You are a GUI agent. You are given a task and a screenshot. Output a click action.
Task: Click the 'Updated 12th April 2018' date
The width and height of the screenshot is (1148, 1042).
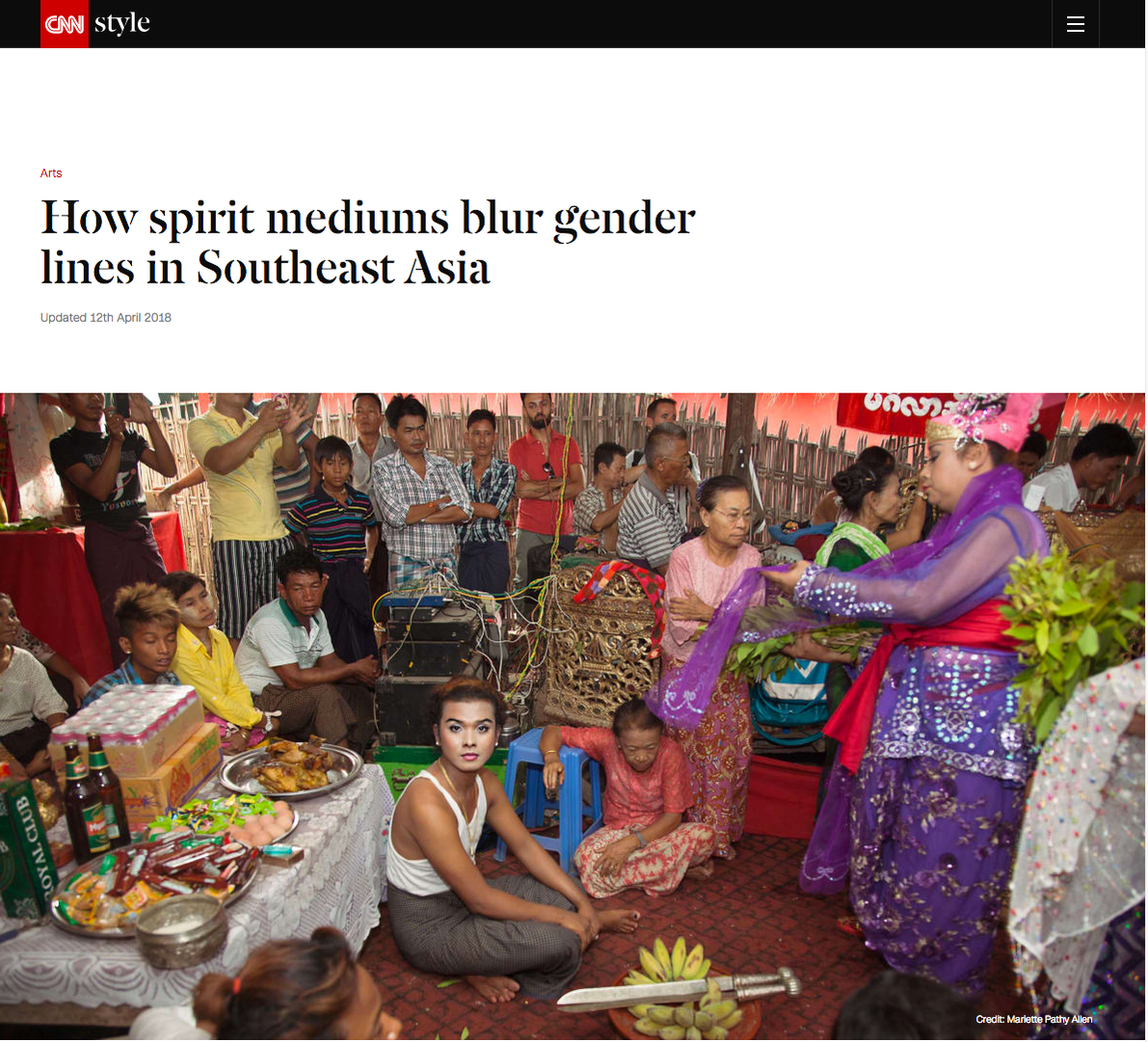105,318
